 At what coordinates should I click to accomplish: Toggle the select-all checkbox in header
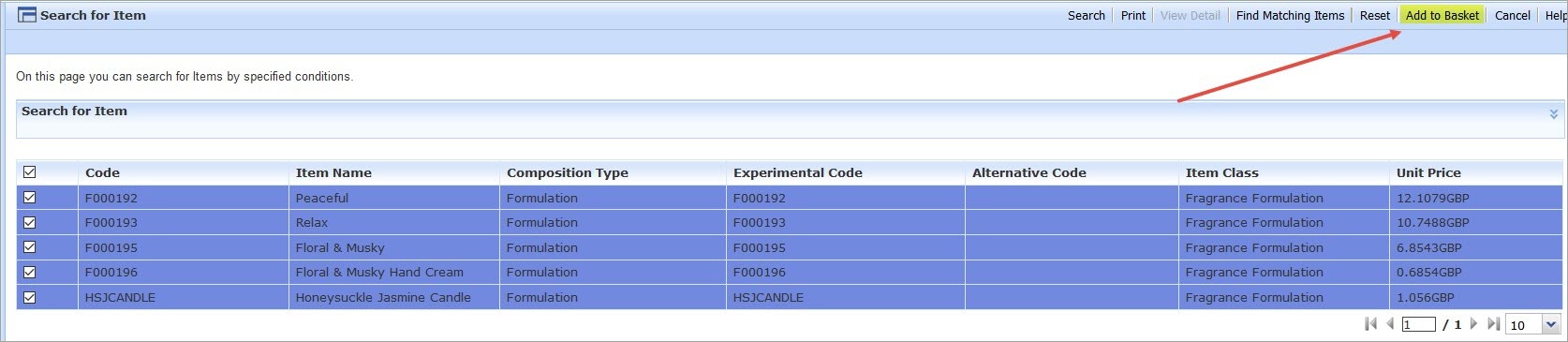29,172
